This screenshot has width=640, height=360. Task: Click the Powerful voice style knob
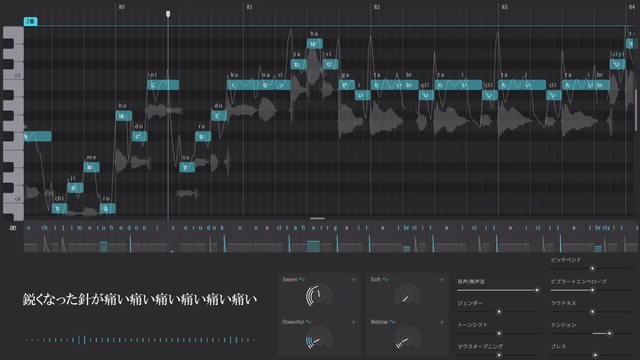[x=319, y=338]
